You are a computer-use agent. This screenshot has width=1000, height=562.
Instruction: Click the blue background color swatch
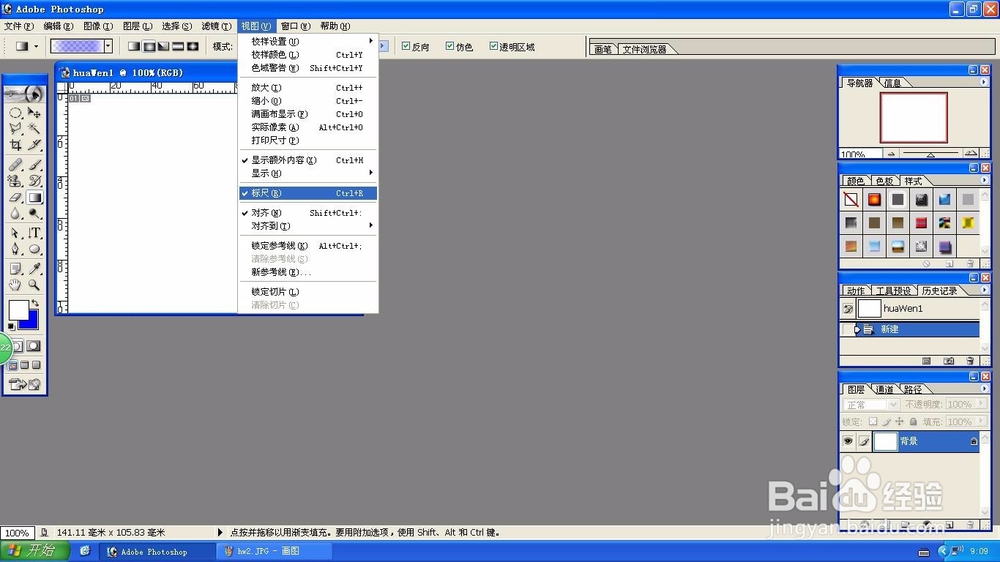point(31,322)
